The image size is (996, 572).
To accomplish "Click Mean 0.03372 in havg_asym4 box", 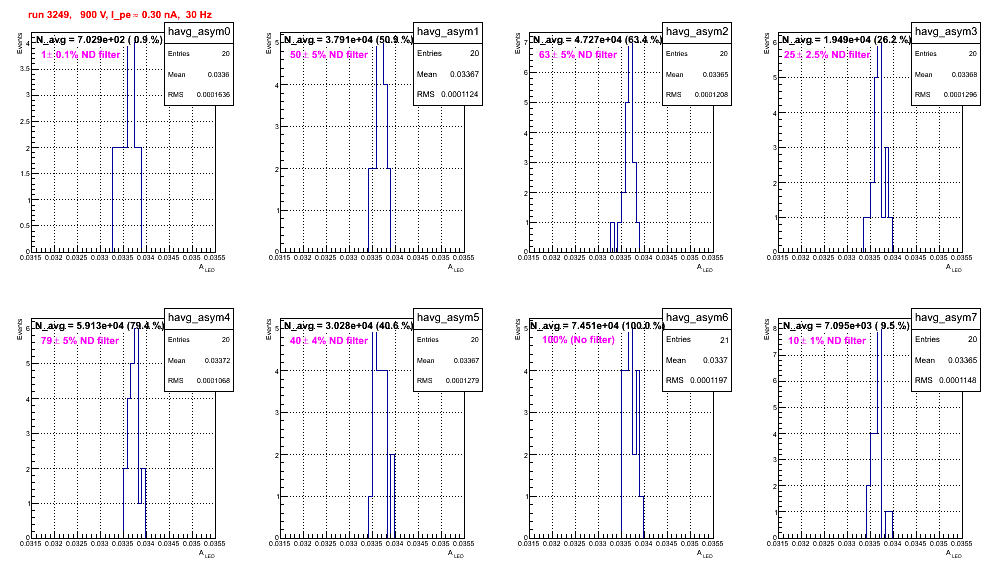I will click(199, 360).
